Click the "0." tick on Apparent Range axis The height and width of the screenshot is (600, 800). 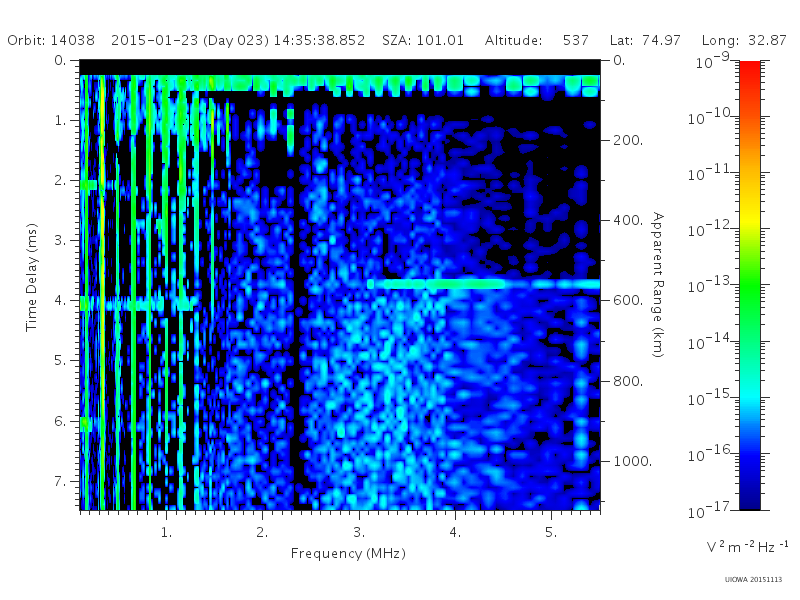(619, 60)
